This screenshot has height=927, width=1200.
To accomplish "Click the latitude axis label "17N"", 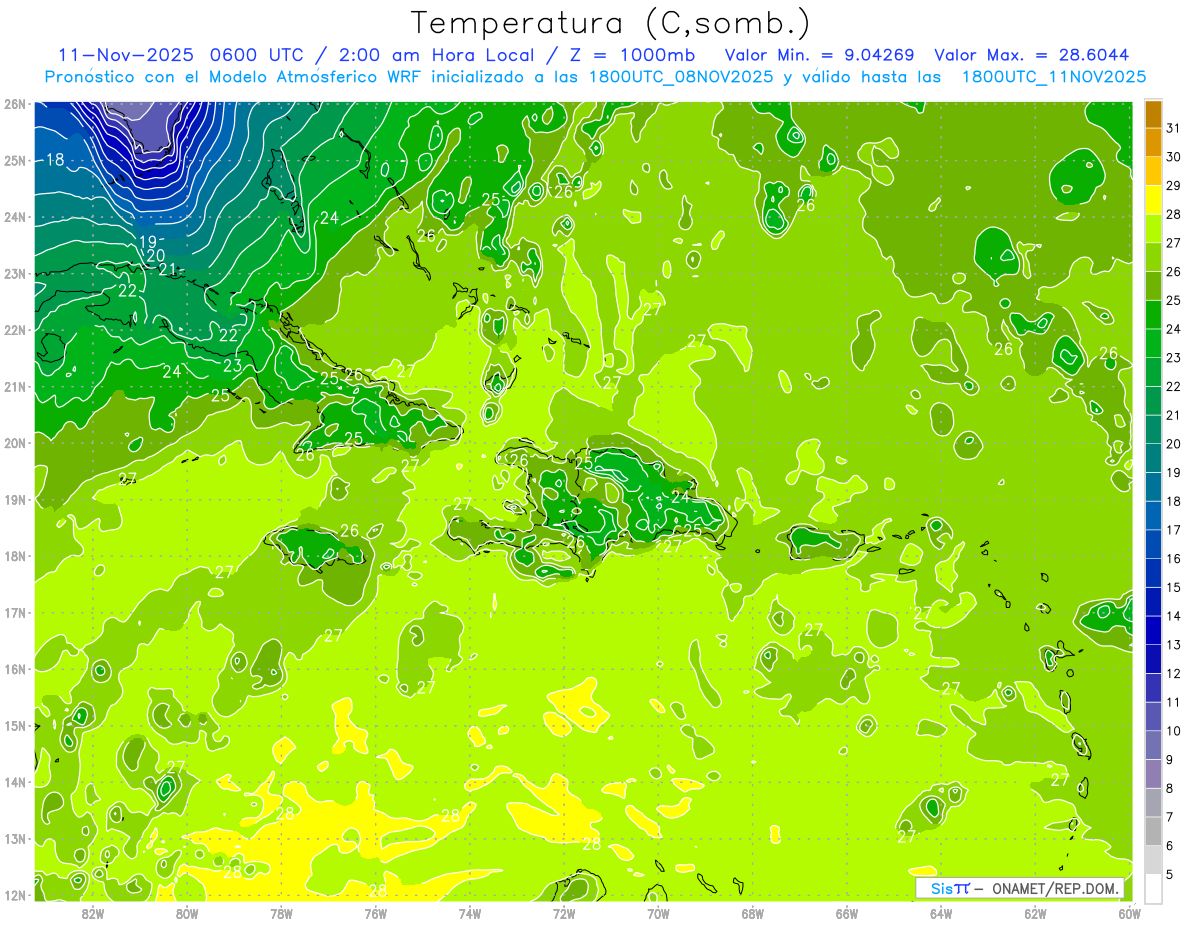I will coord(15,612).
